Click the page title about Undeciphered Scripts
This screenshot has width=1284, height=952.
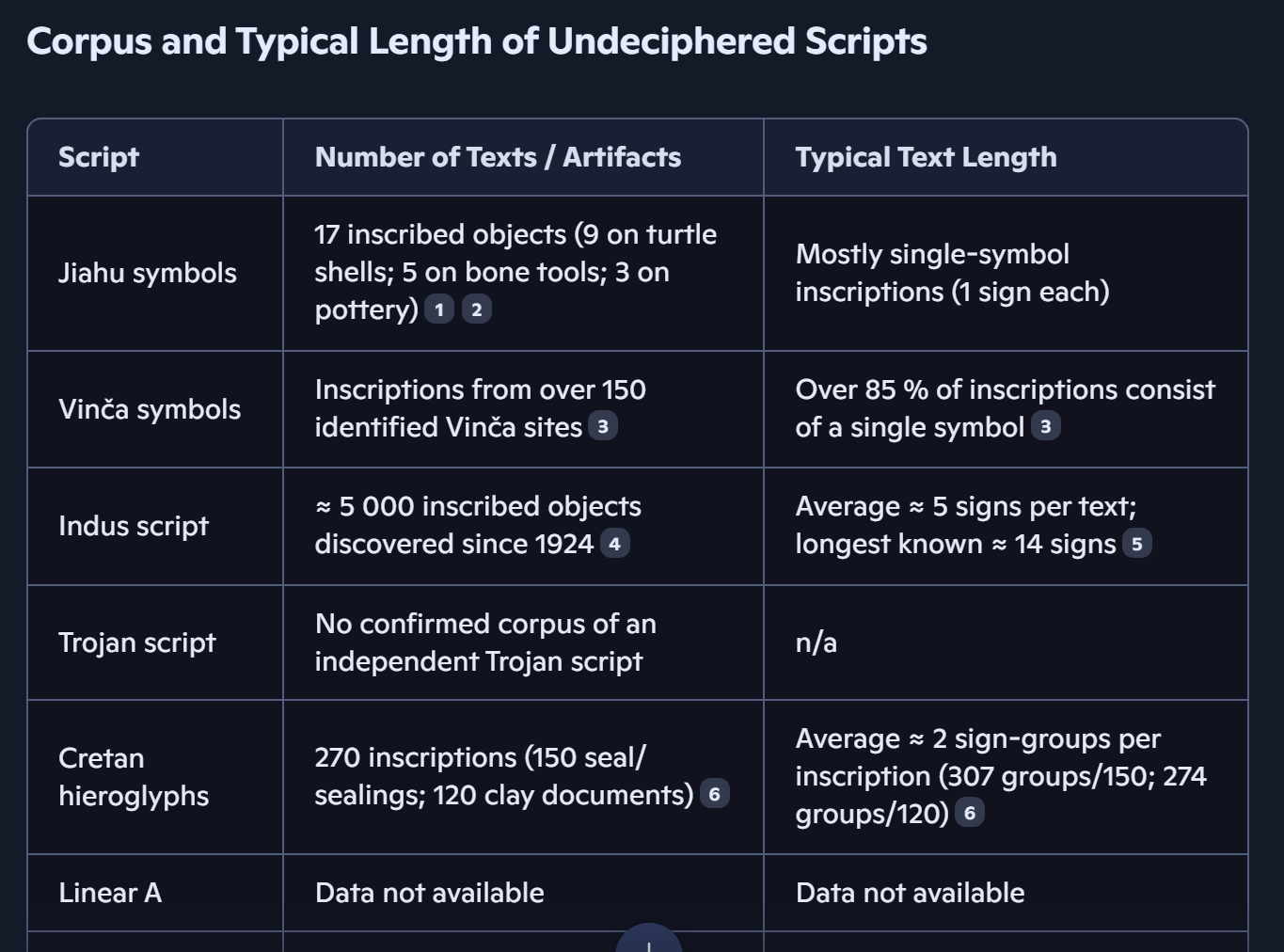tap(477, 41)
